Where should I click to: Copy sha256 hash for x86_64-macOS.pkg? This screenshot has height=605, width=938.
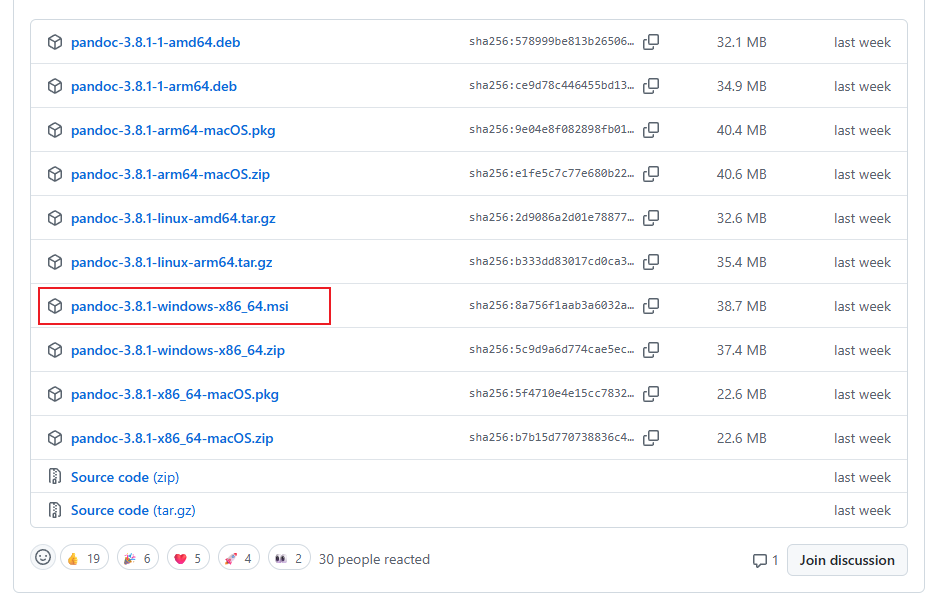click(651, 394)
